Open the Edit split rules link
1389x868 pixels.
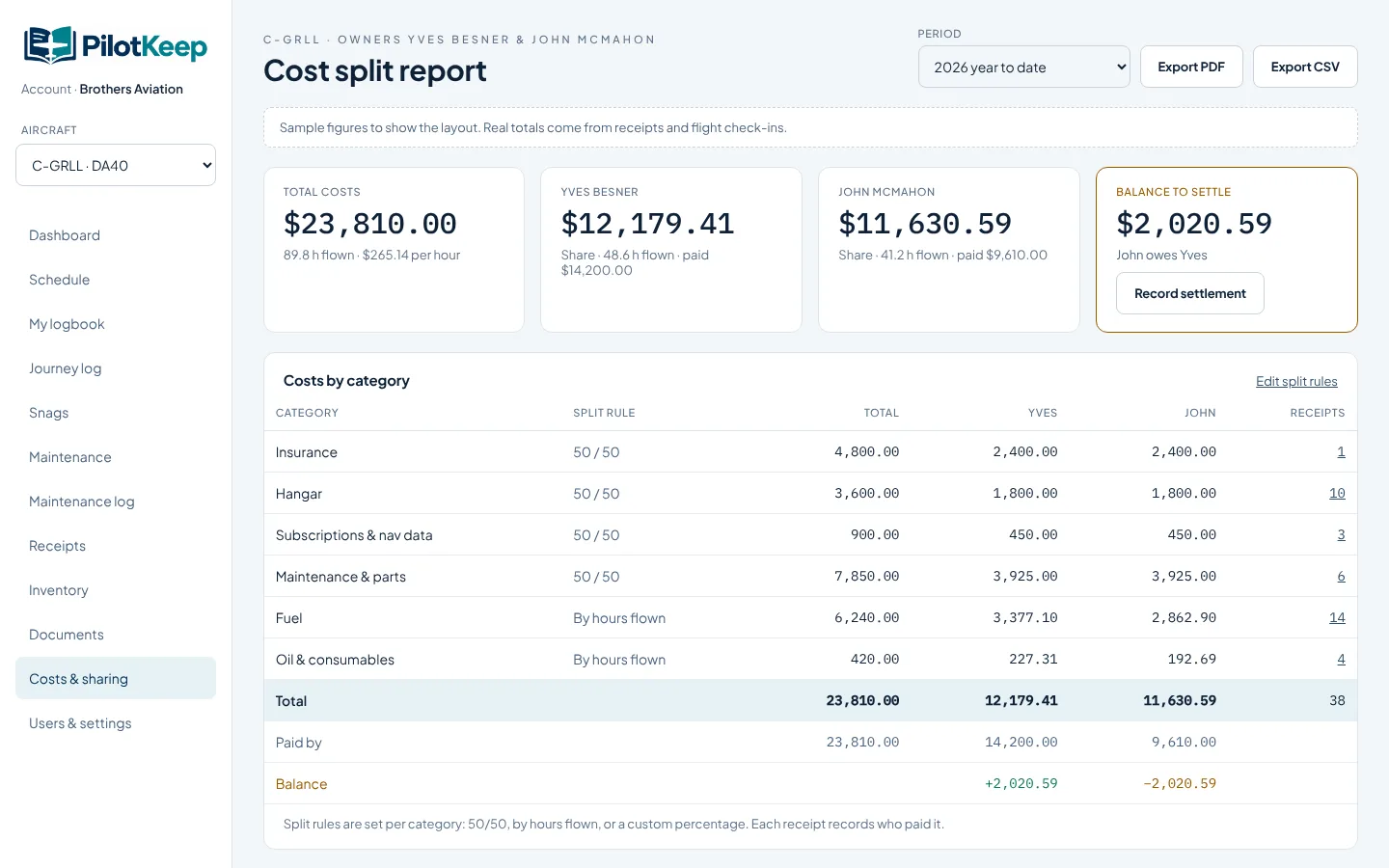(1296, 381)
